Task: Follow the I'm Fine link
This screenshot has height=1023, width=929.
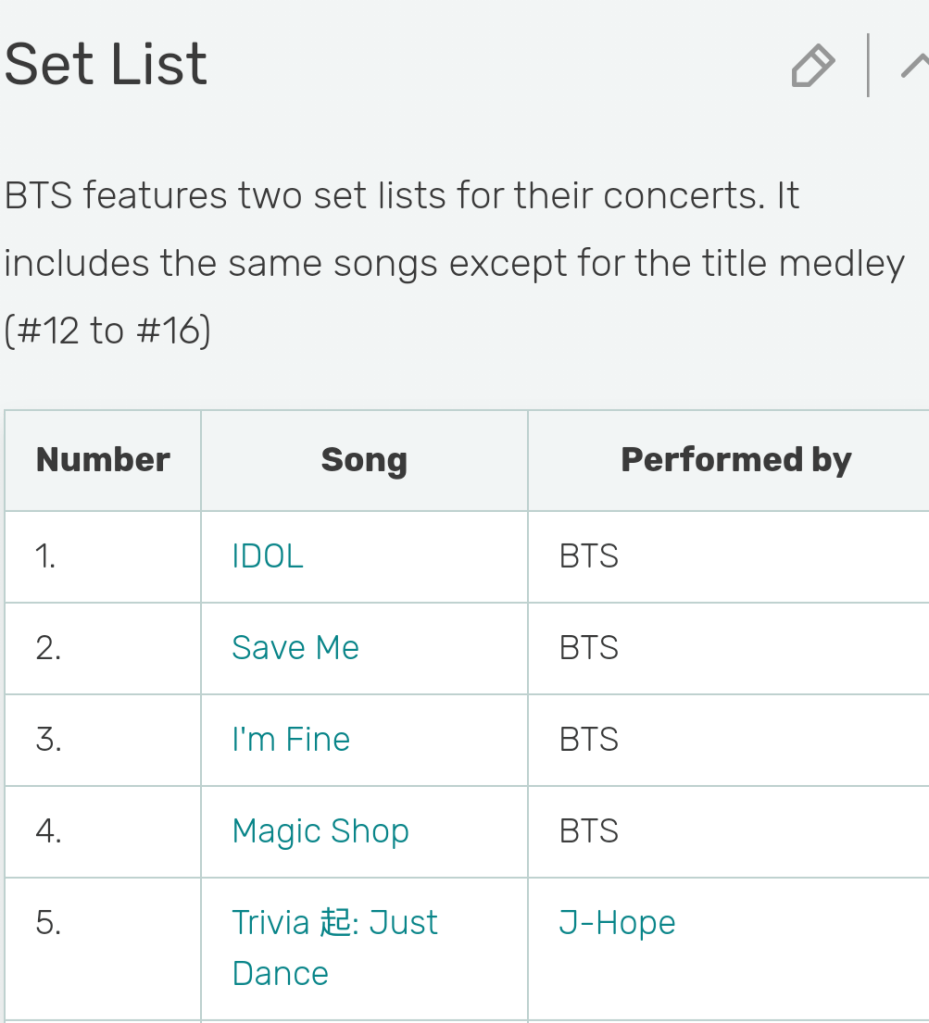Action: 290,740
